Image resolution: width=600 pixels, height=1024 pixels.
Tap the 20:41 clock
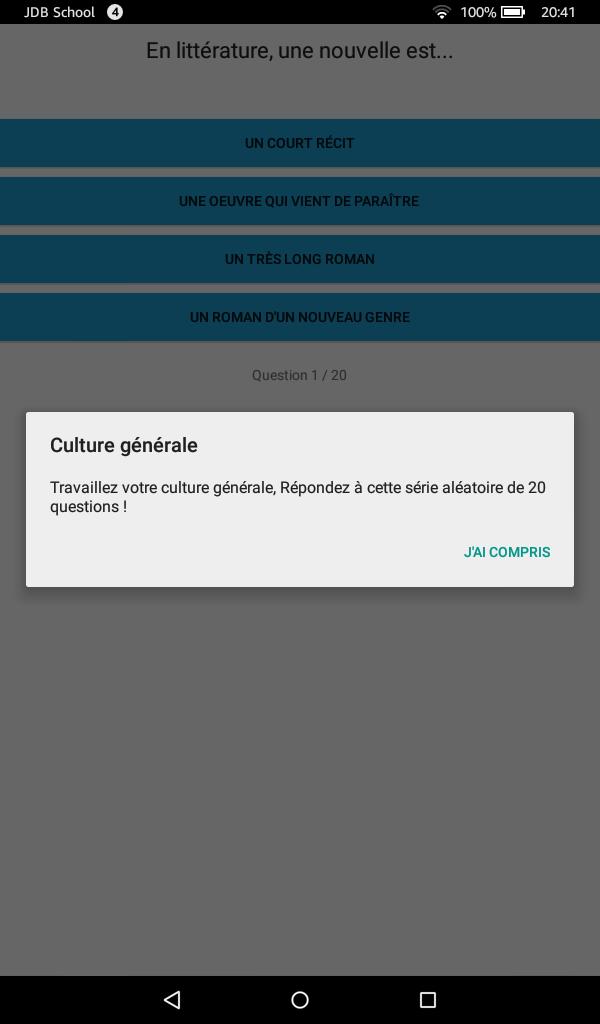[558, 12]
